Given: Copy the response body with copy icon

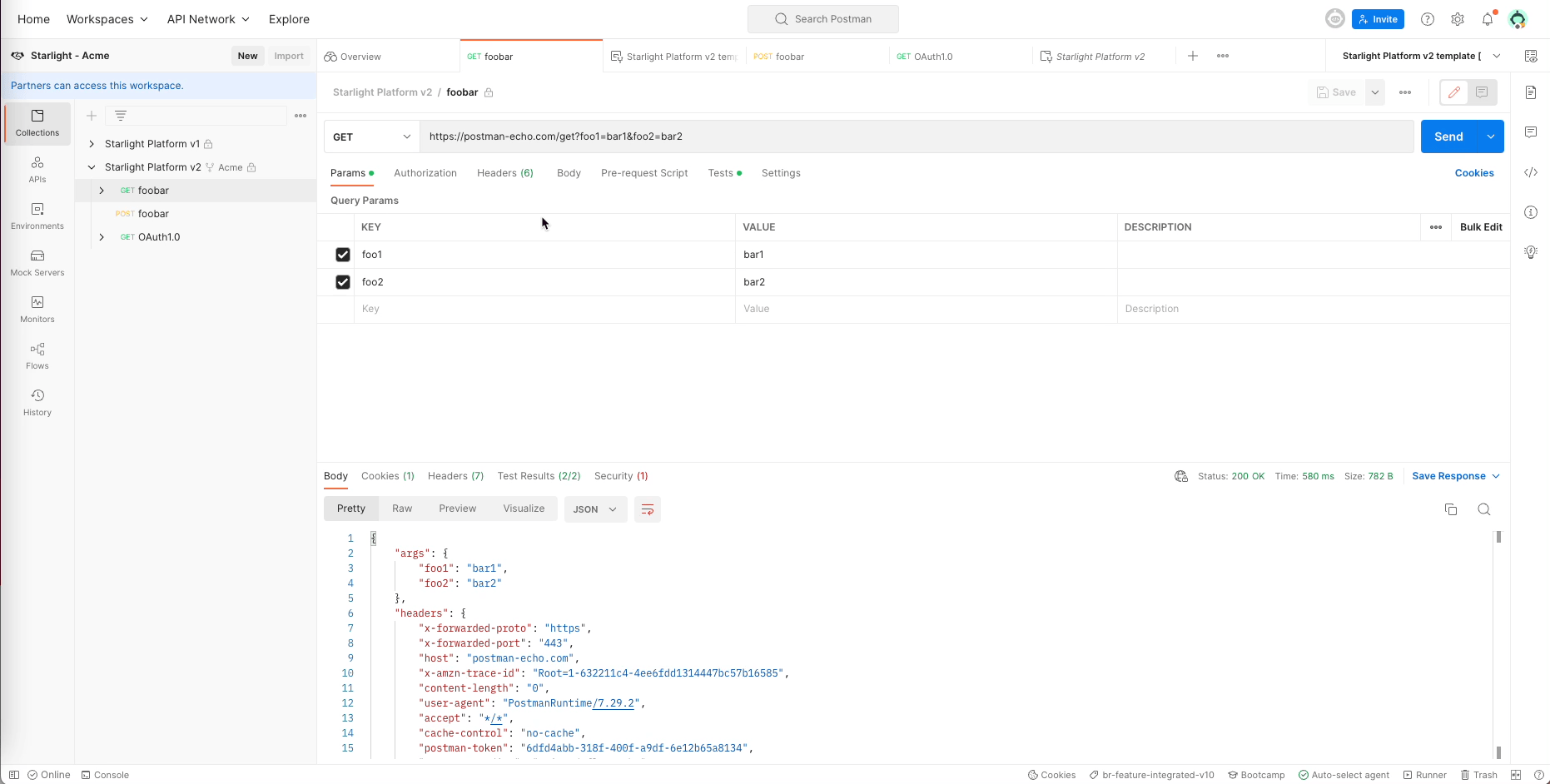Looking at the screenshot, I should (1451, 509).
